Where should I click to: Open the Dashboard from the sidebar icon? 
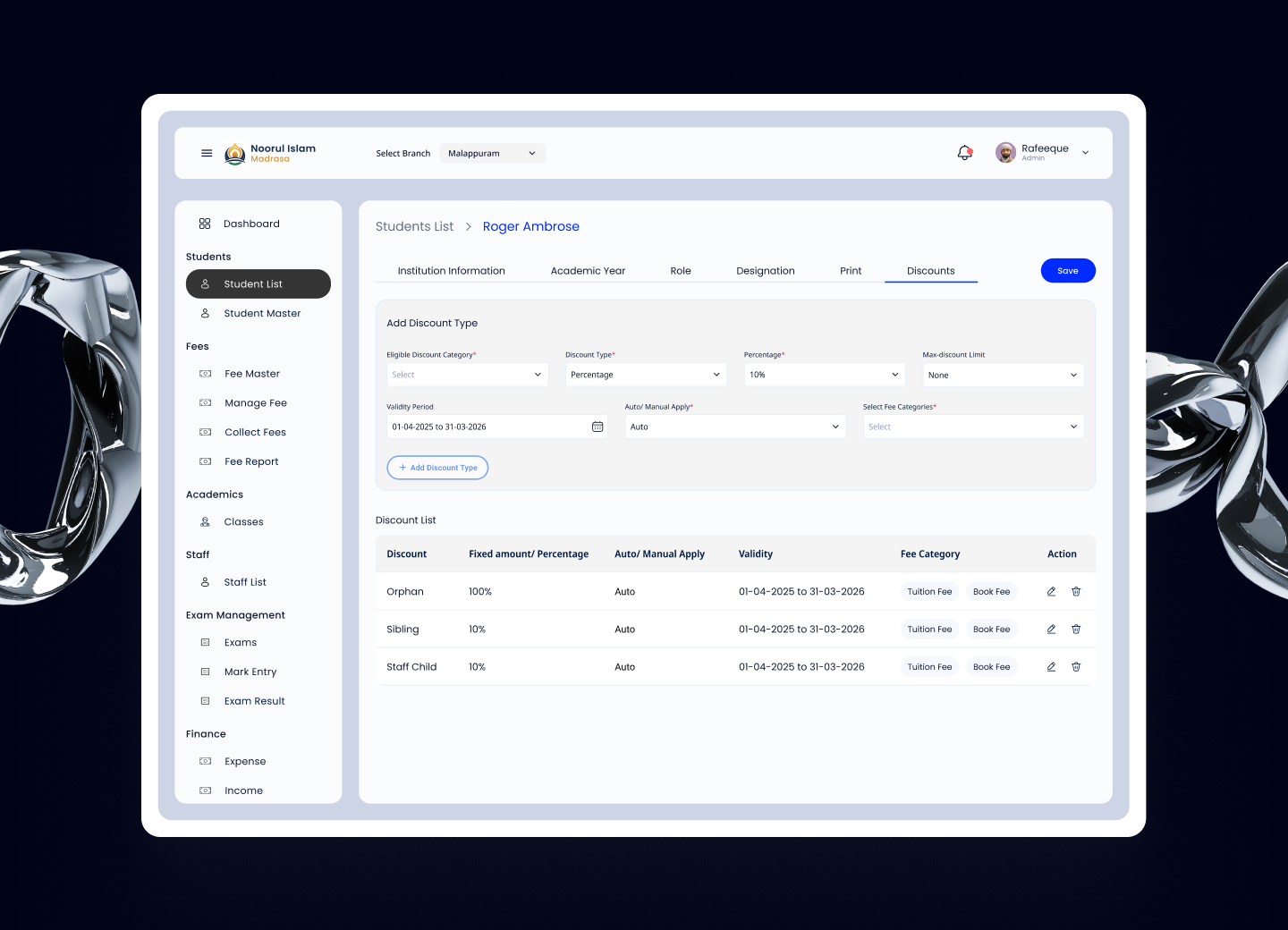(205, 224)
